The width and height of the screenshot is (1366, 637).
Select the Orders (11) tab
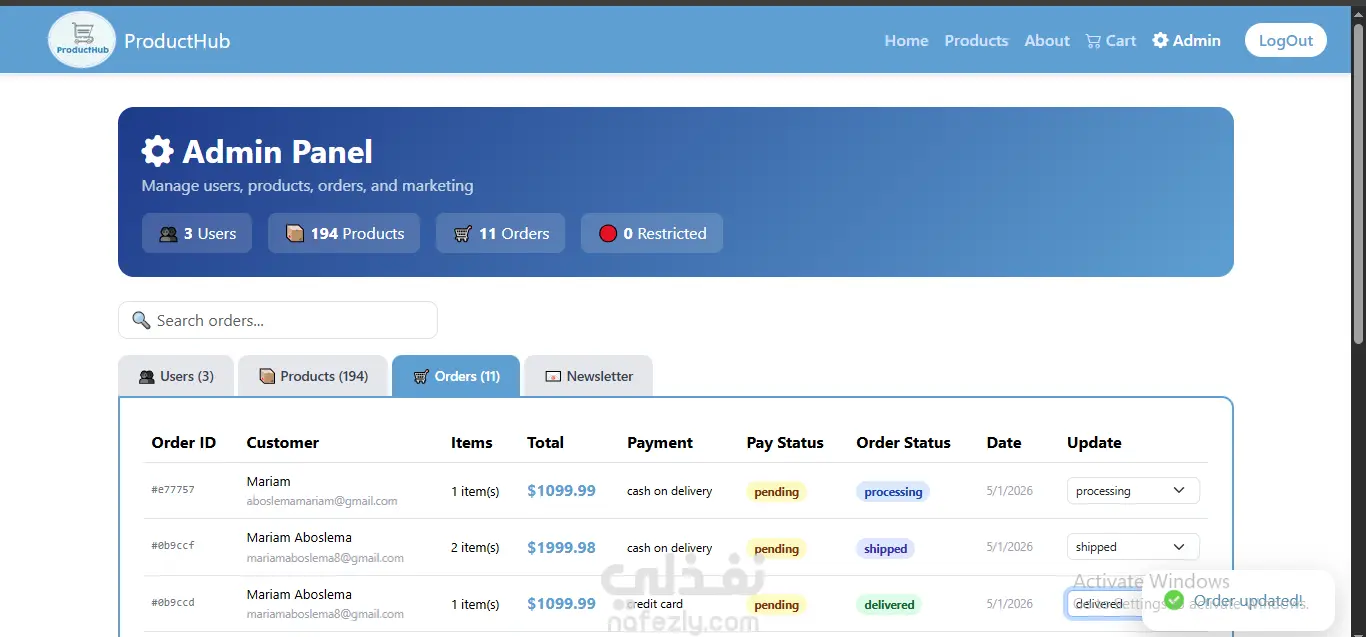(x=456, y=376)
